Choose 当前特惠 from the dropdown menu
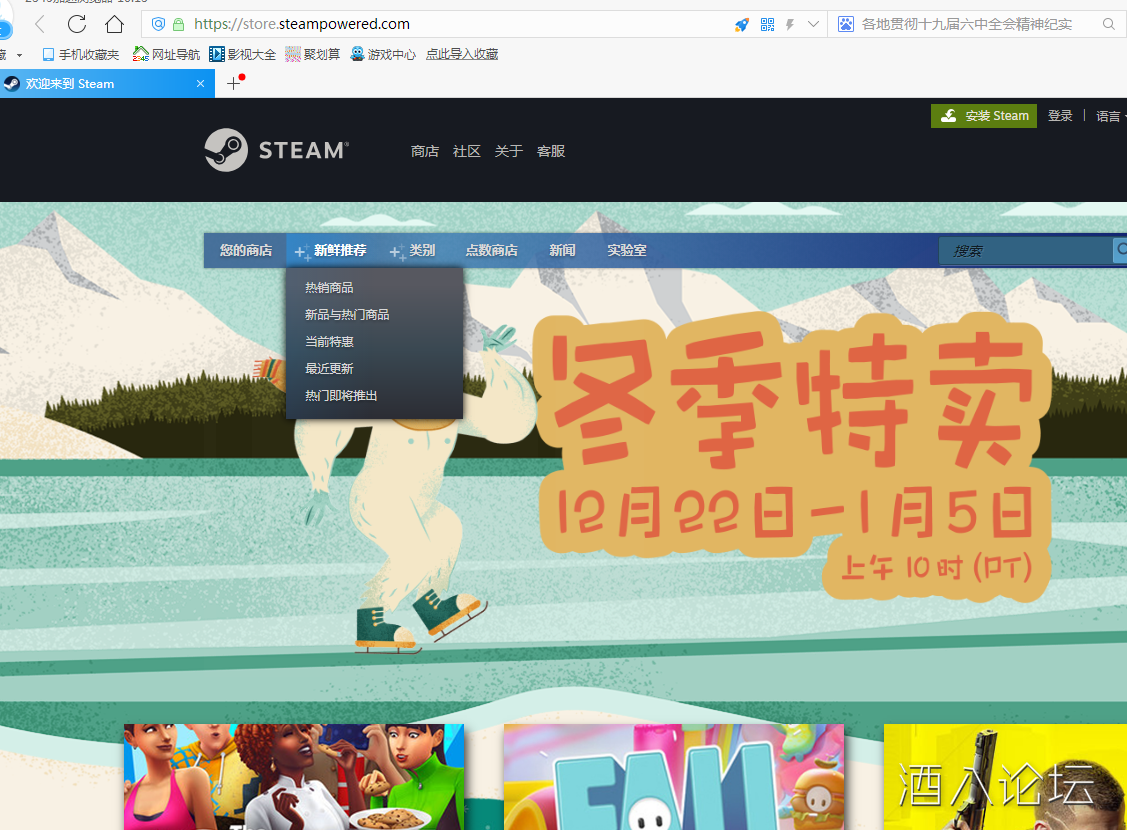Image resolution: width=1127 pixels, height=830 pixels. (x=329, y=341)
